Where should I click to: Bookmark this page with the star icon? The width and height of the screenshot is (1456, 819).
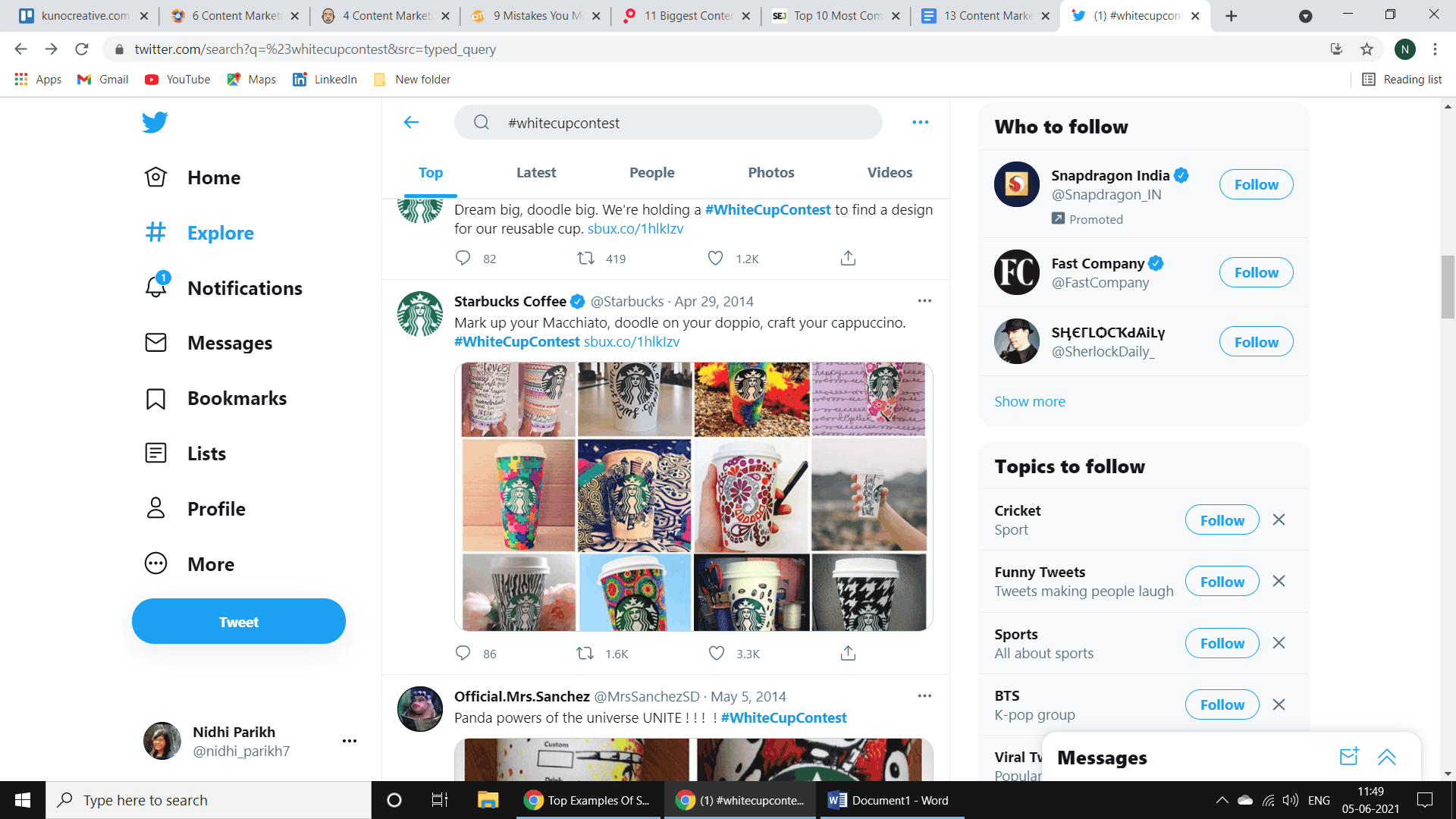1367,49
